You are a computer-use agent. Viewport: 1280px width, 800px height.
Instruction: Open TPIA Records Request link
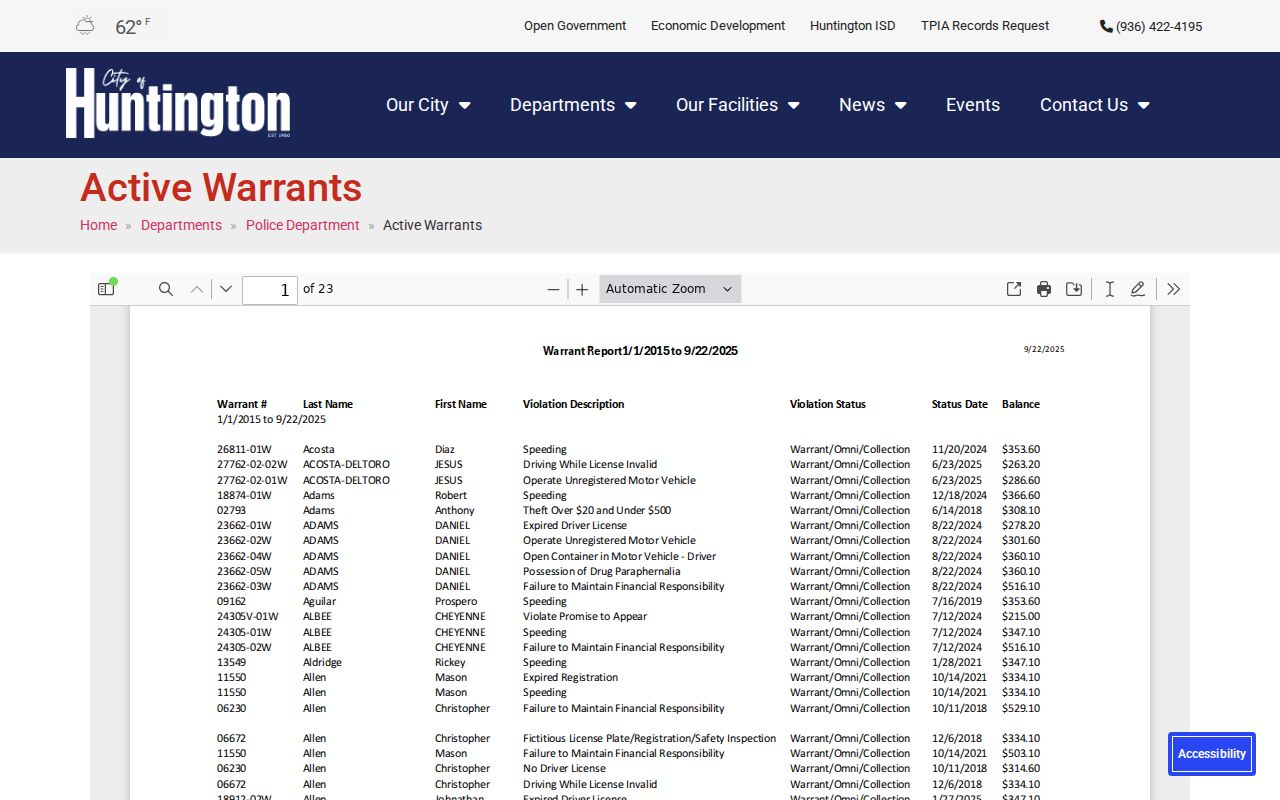coord(985,26)
